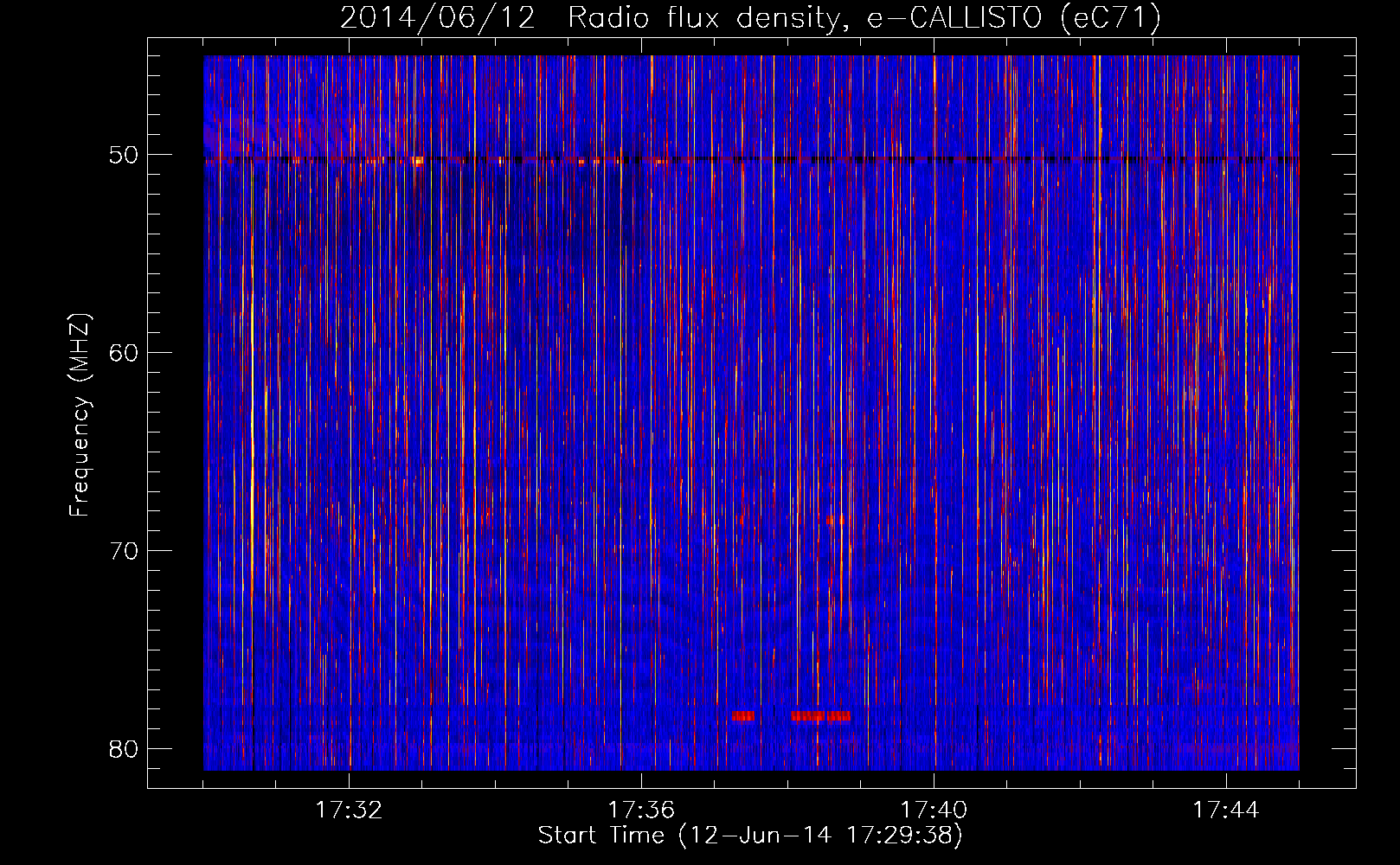The width and height of the screenshot is (1400, 865).
Task: Click the 80 MHz frequency tick label
Action: (124, 748)
